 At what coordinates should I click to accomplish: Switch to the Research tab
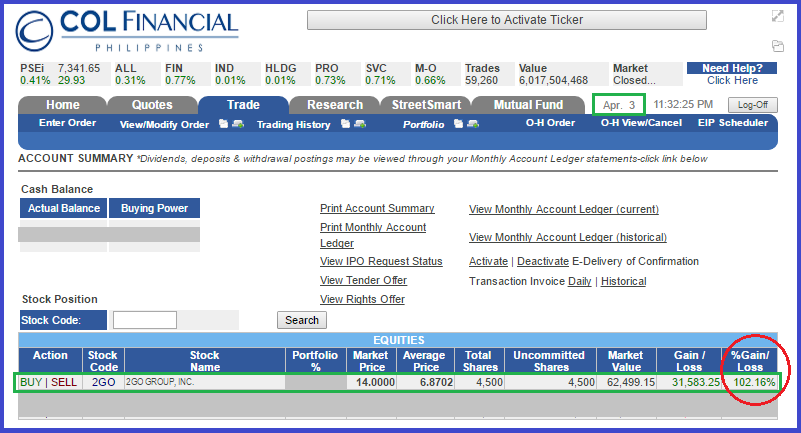(x=335, y=105)
